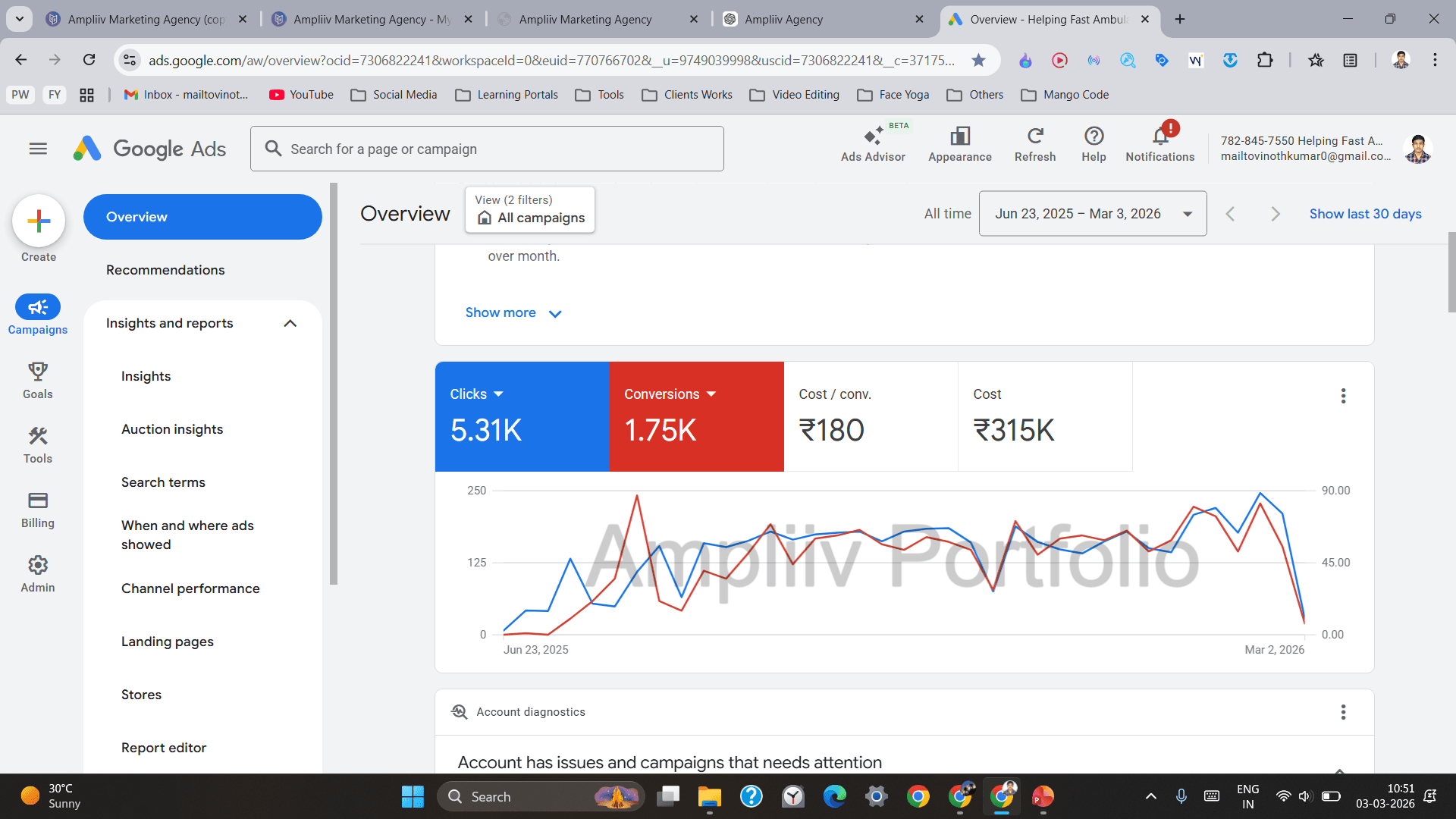Click the Google Ads search field
Screen dimensions: 1456x819
pyautogui.click(x=487, y=149)
